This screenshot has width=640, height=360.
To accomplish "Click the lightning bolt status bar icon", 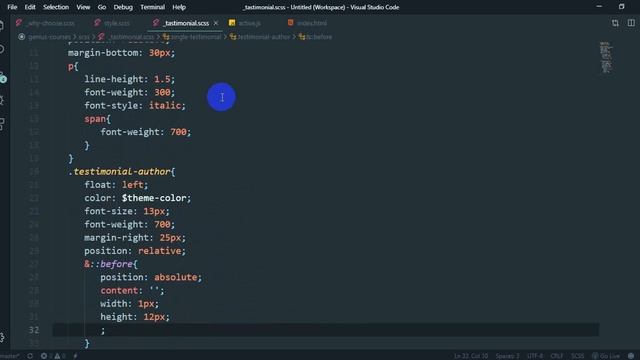I will click(76, 356).
